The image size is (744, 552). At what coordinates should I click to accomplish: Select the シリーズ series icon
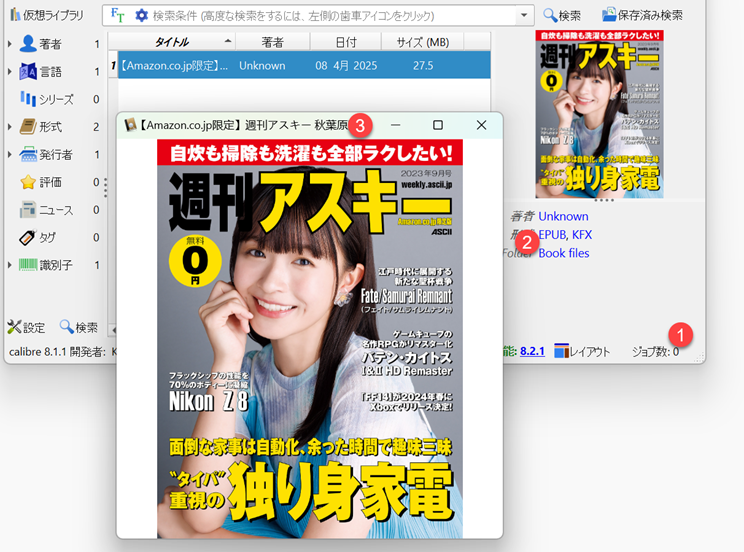28,99
